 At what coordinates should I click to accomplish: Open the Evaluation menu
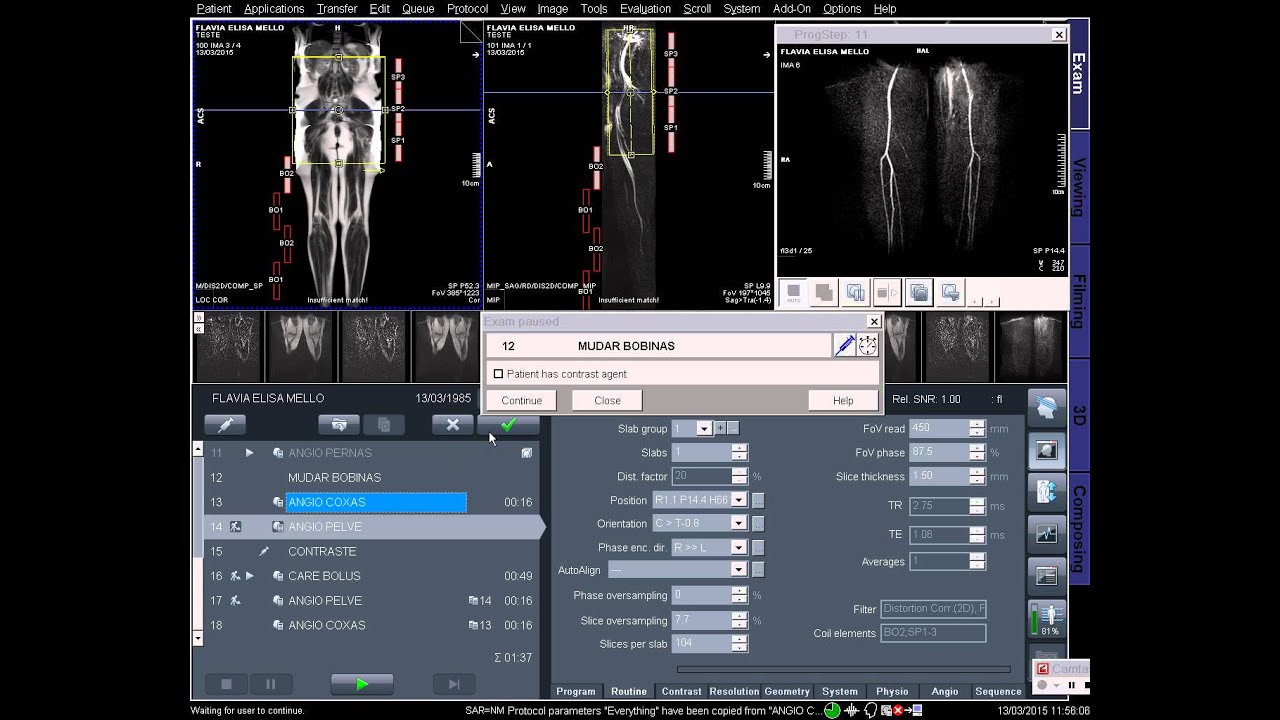point(645,9)
